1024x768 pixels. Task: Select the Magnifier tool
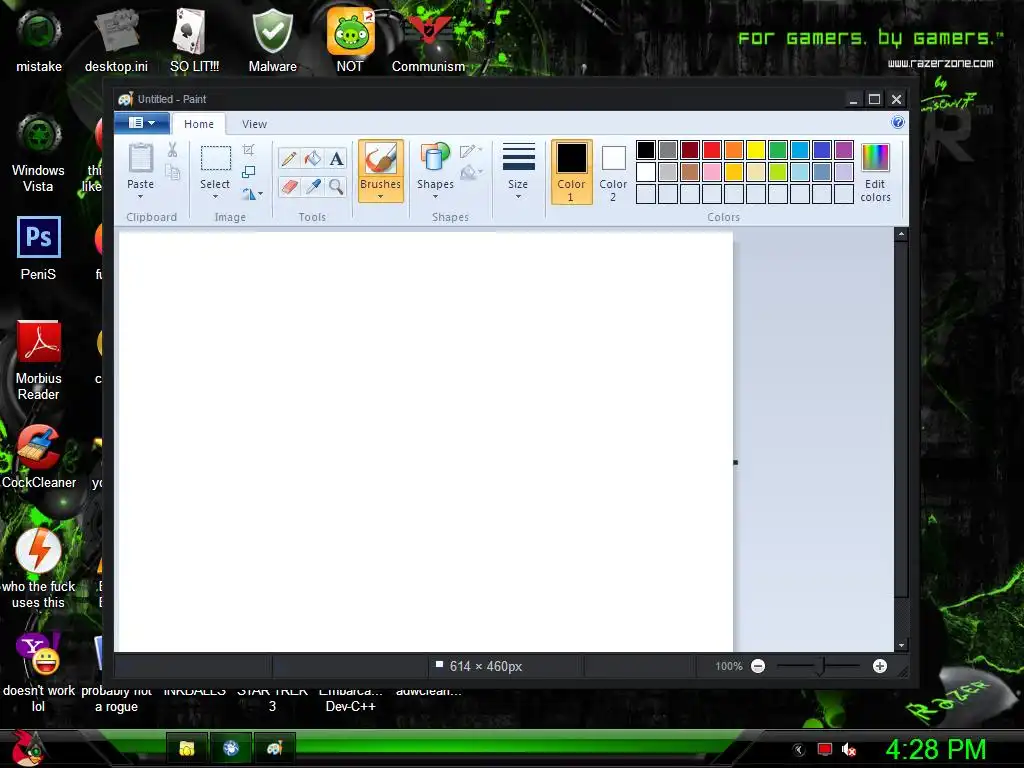[336, 187]
